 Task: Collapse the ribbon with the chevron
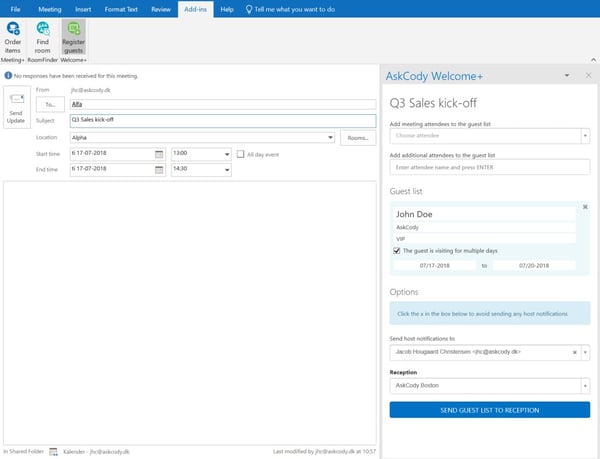click(x=593, y=60)
